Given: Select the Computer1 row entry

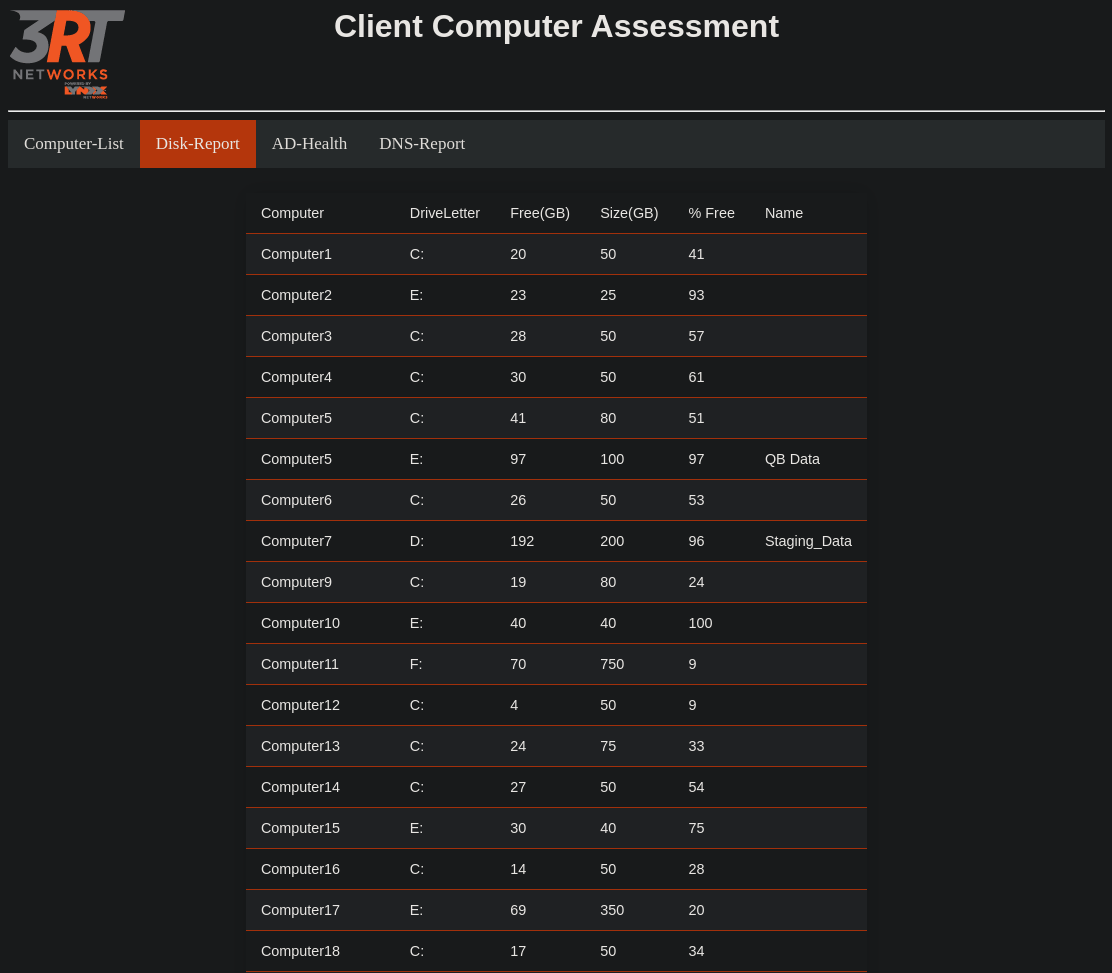Looking at the screenshot, I should click(x=296, y=254).
